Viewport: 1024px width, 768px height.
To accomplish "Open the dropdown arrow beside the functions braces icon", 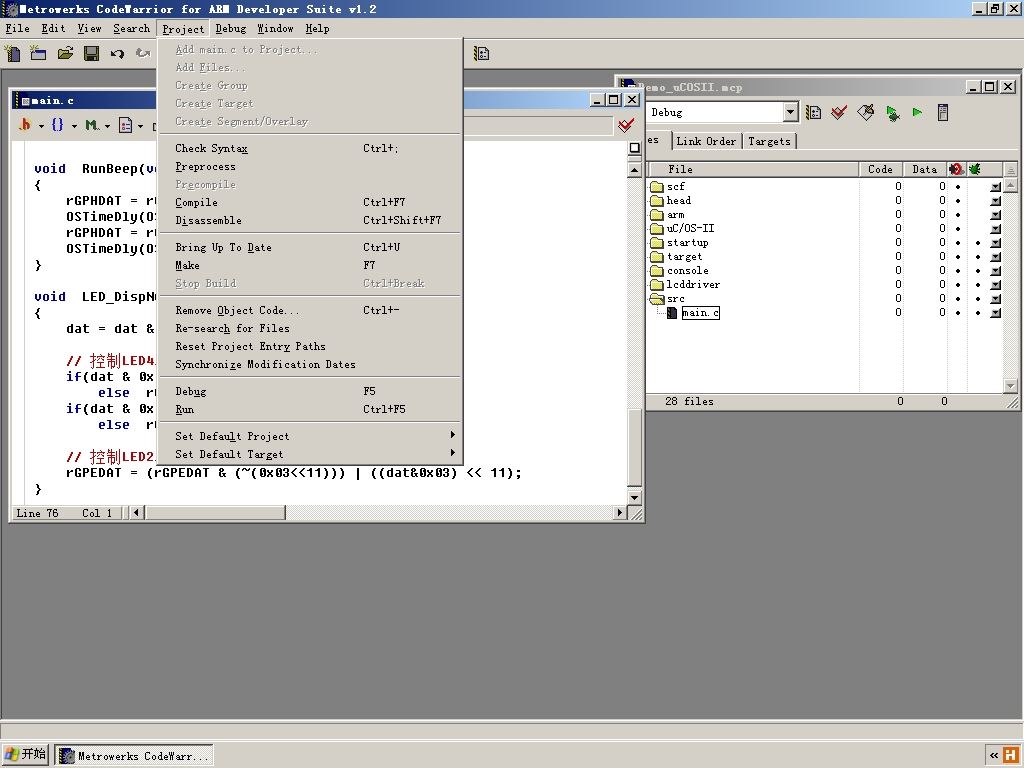I will coord(74,125).
